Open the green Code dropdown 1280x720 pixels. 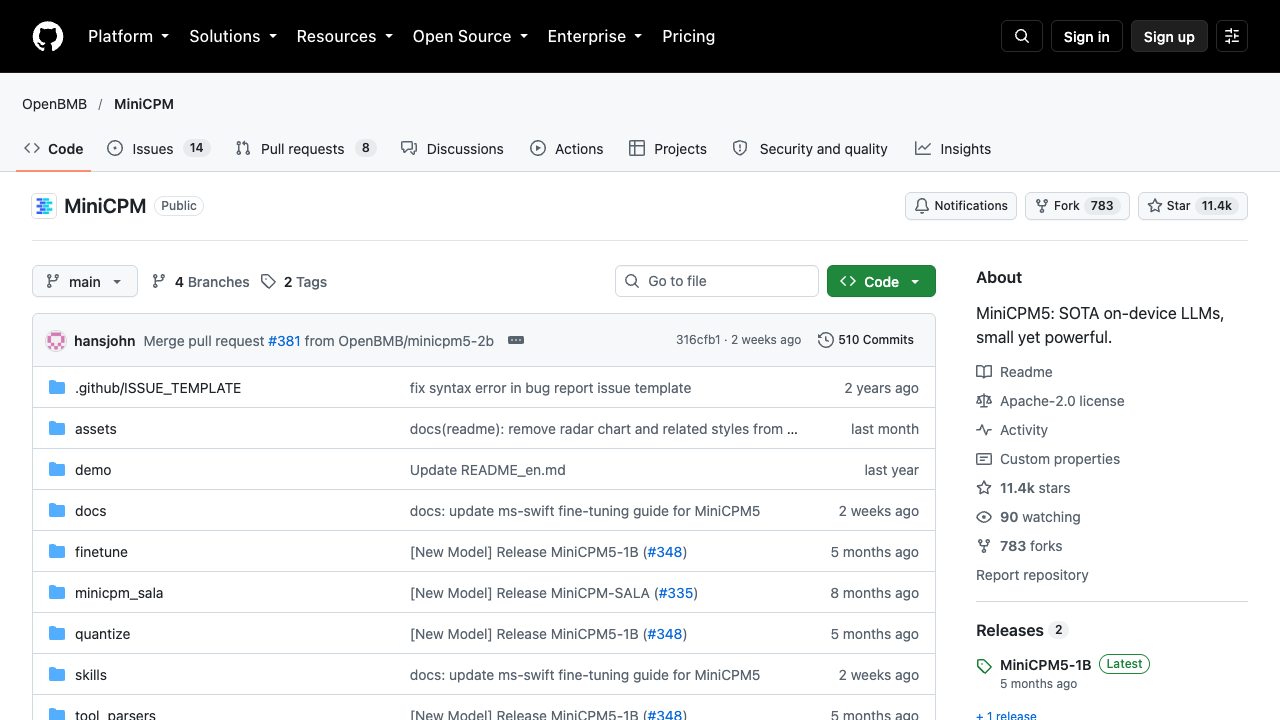pos(881,282)
